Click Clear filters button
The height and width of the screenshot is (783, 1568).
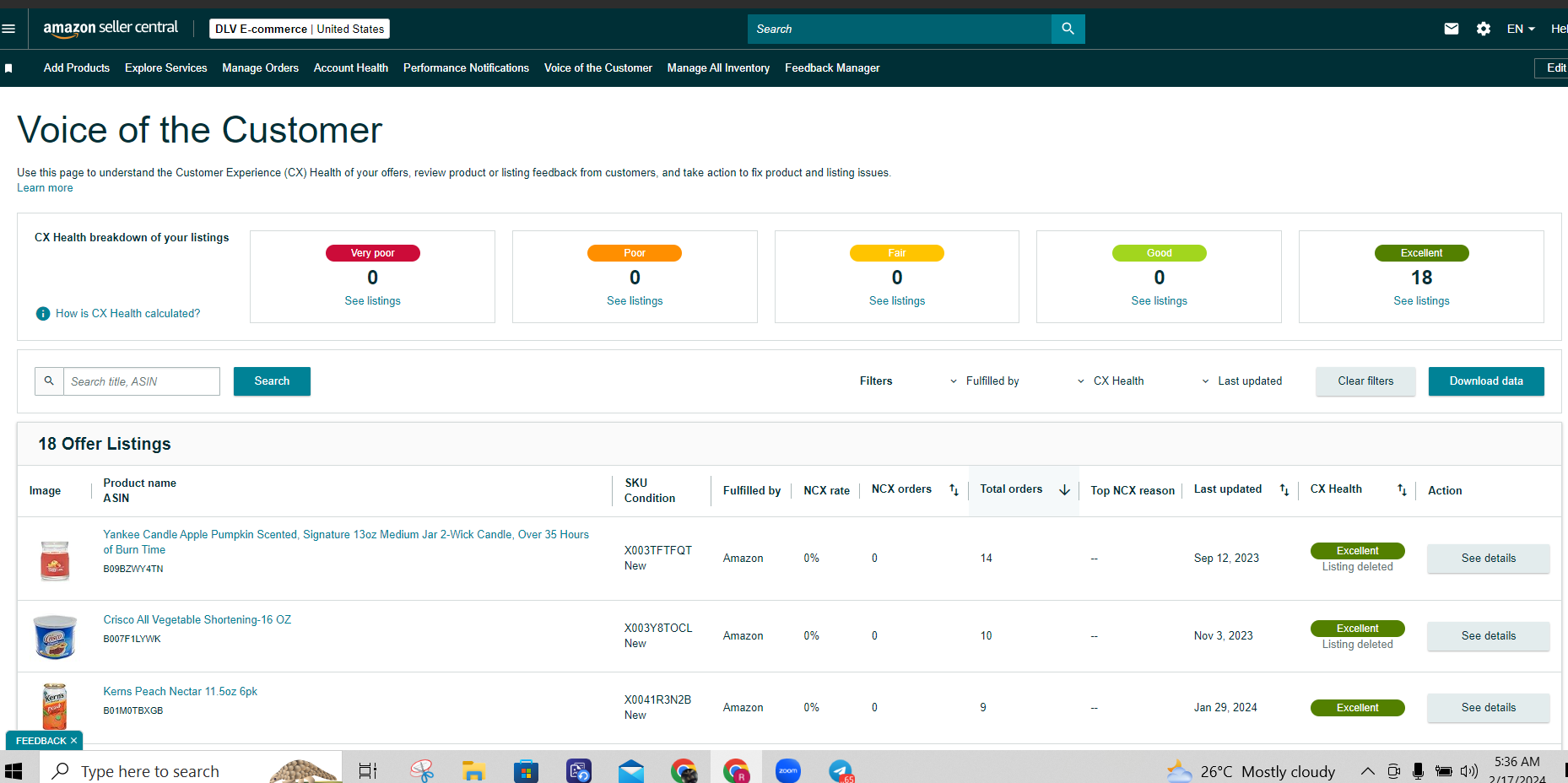pos(1365,381)
